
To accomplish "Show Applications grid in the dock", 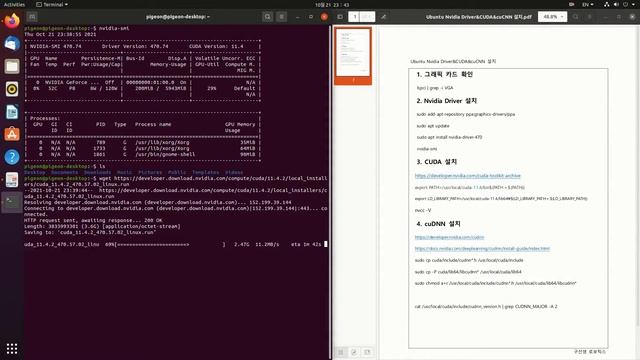I will click(12, 348).
